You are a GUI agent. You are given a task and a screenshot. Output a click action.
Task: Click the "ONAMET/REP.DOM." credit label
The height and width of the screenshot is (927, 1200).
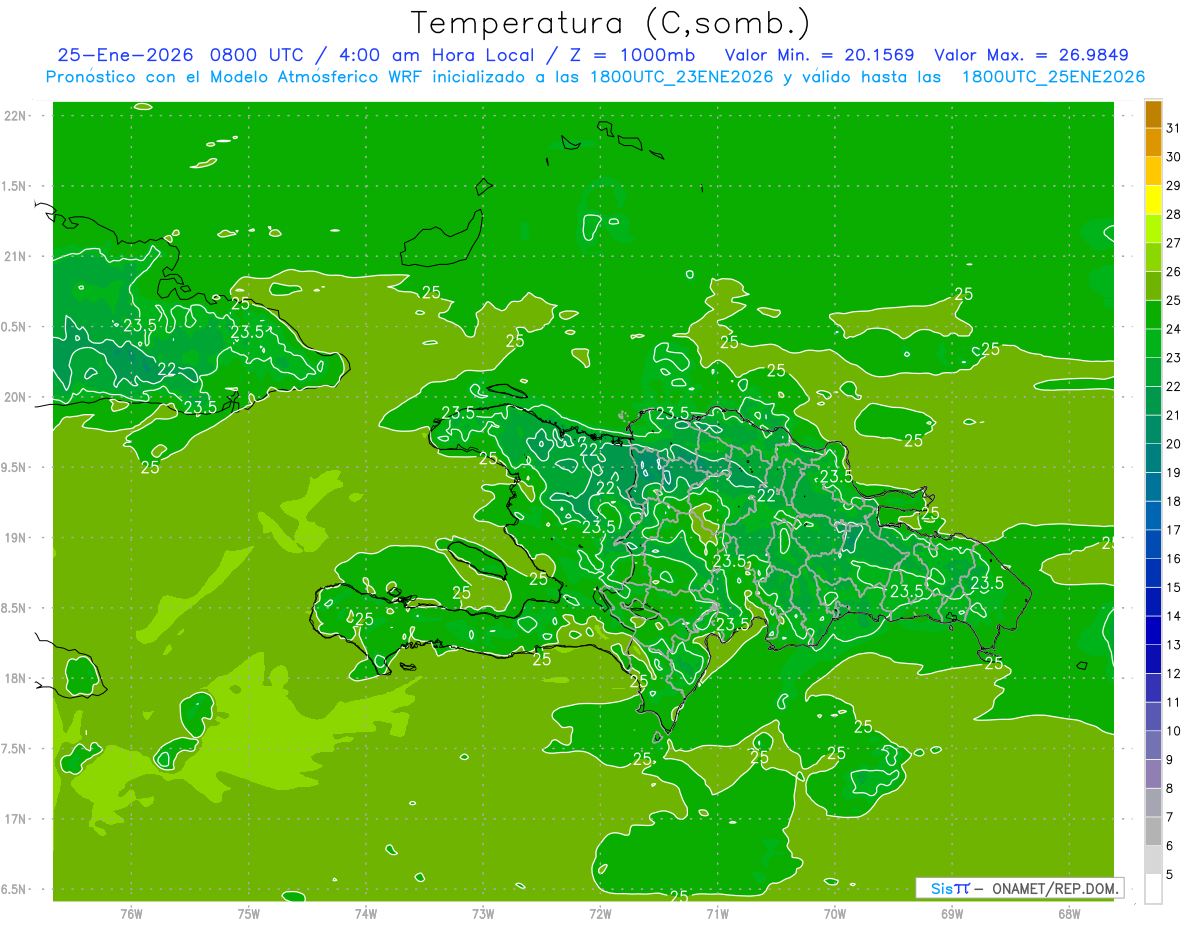(x=1056, y=888)
